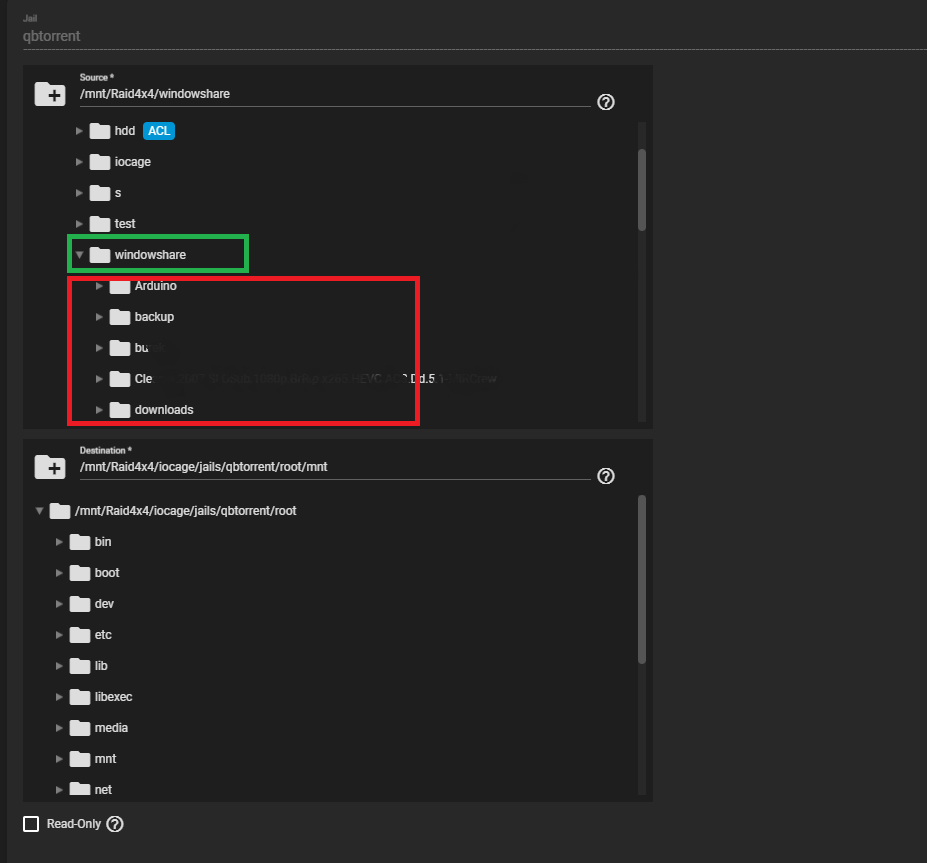This screenshot has height=863, width=927.
Task: Click the Source path input field
Action: [x=335, y=95]
